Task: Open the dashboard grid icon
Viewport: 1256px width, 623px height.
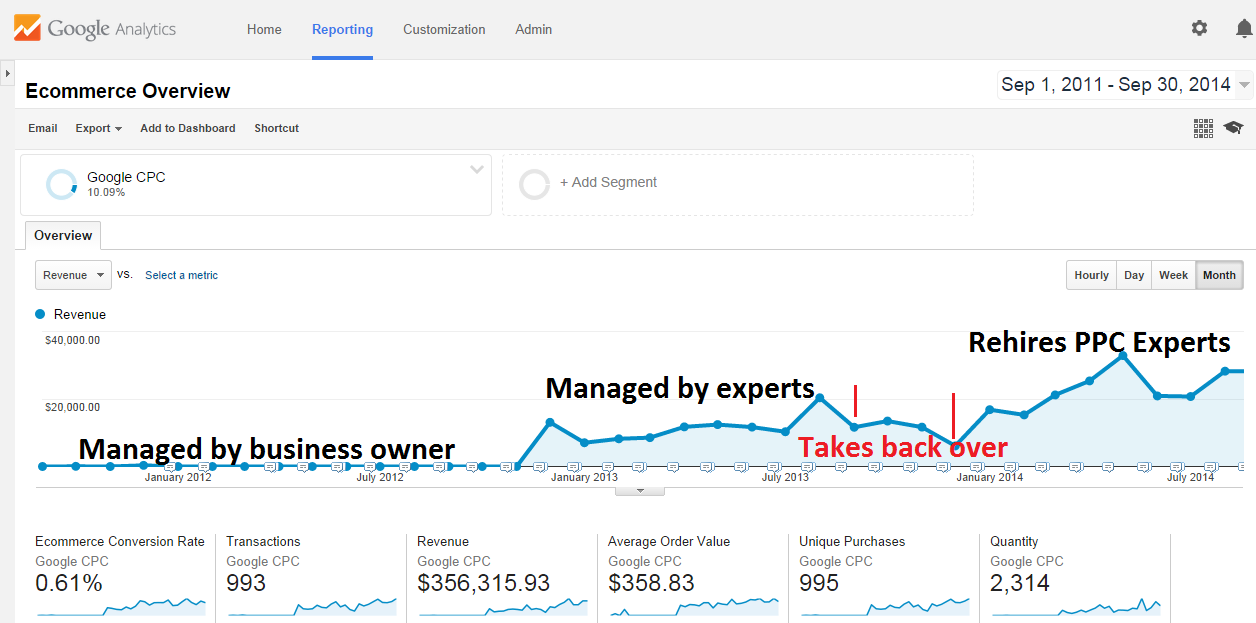Action: coord(1203,128)
